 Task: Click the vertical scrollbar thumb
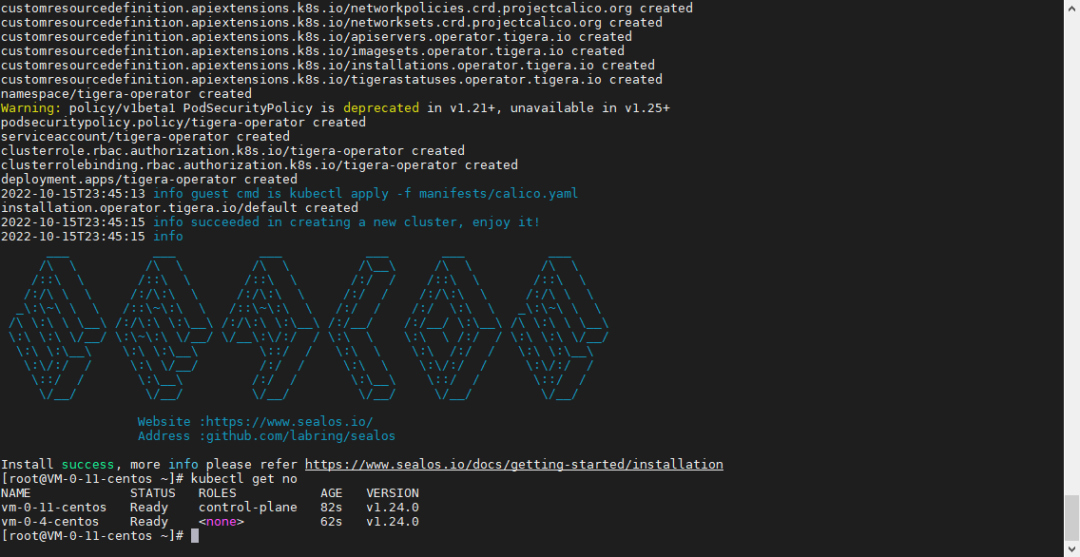click(x=1069, y=515)
